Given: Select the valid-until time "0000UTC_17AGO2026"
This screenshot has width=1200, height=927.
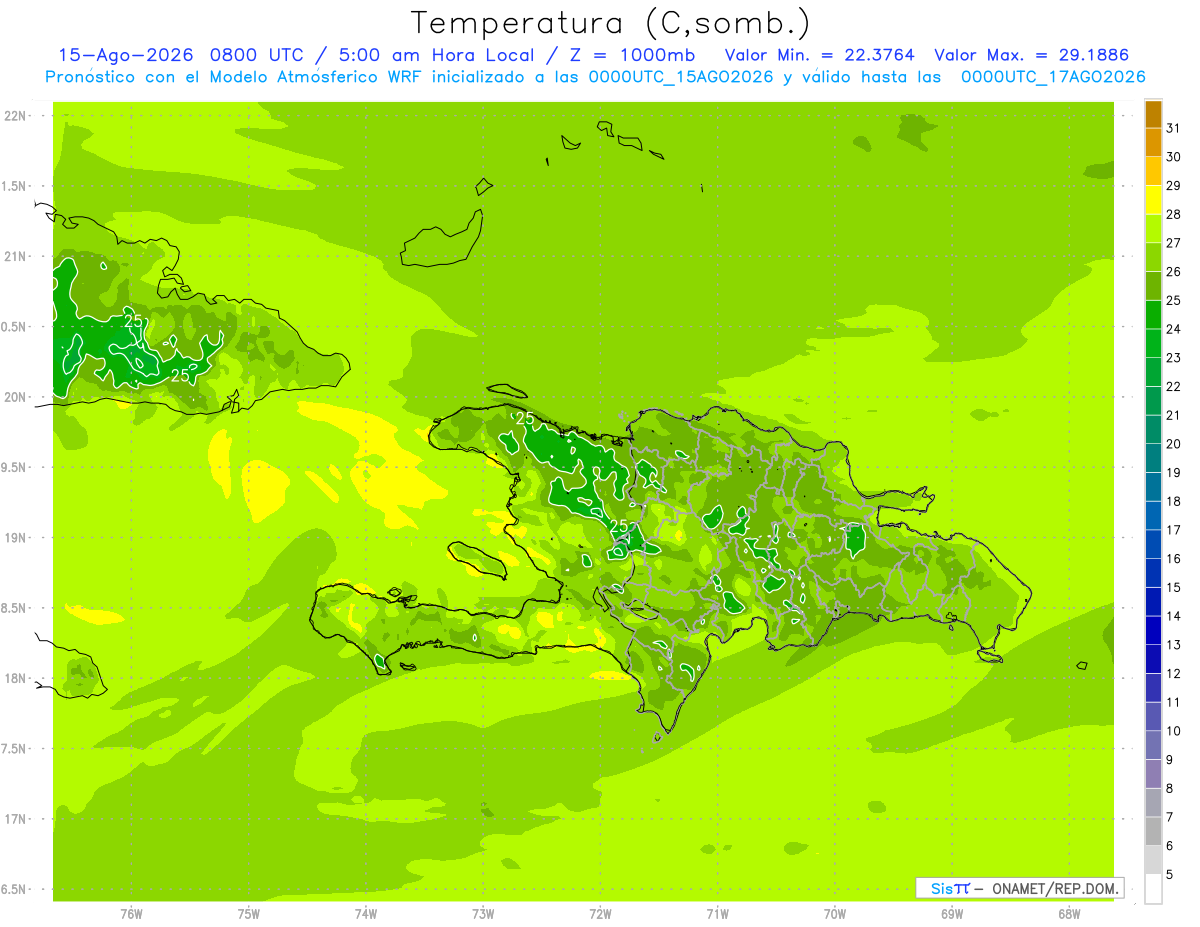Looking at the screenshot, I should click(x=1052, y=77).
